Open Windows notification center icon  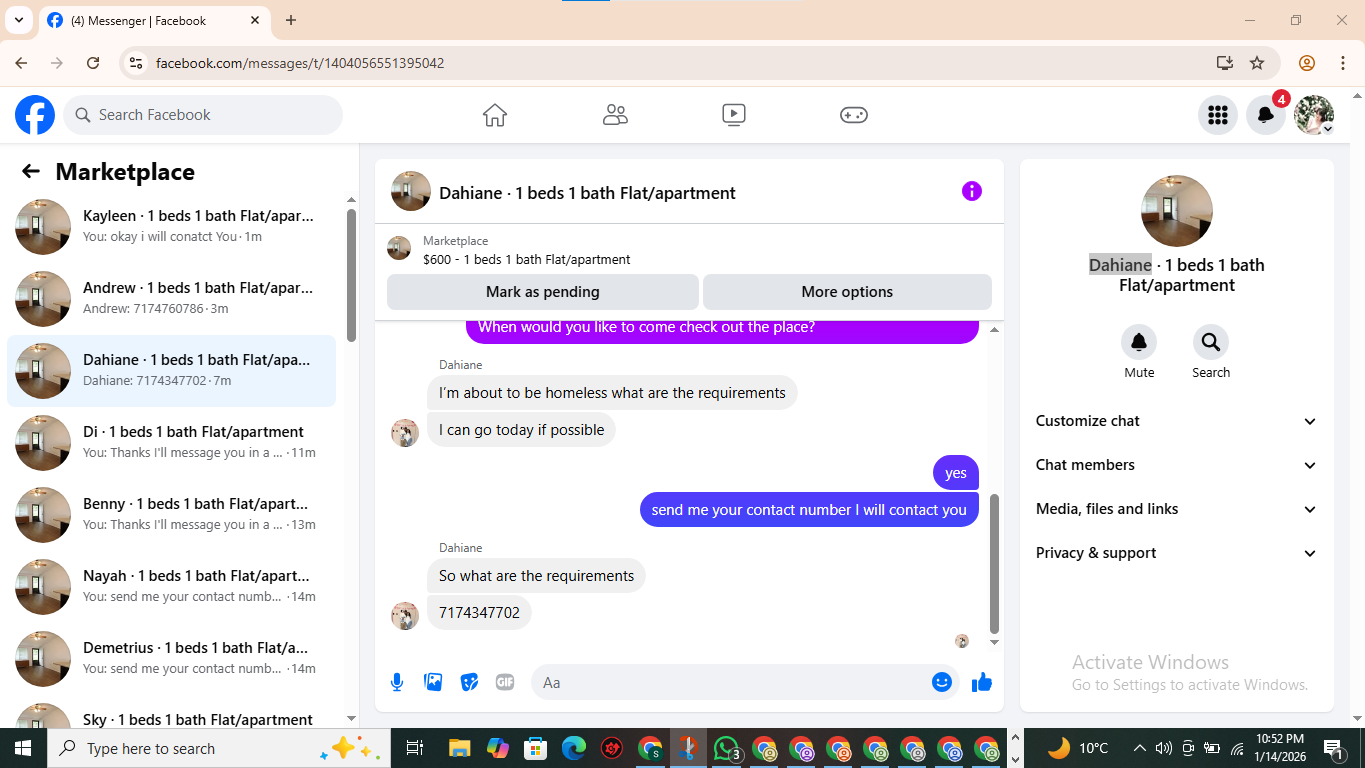coord(1334,748)
